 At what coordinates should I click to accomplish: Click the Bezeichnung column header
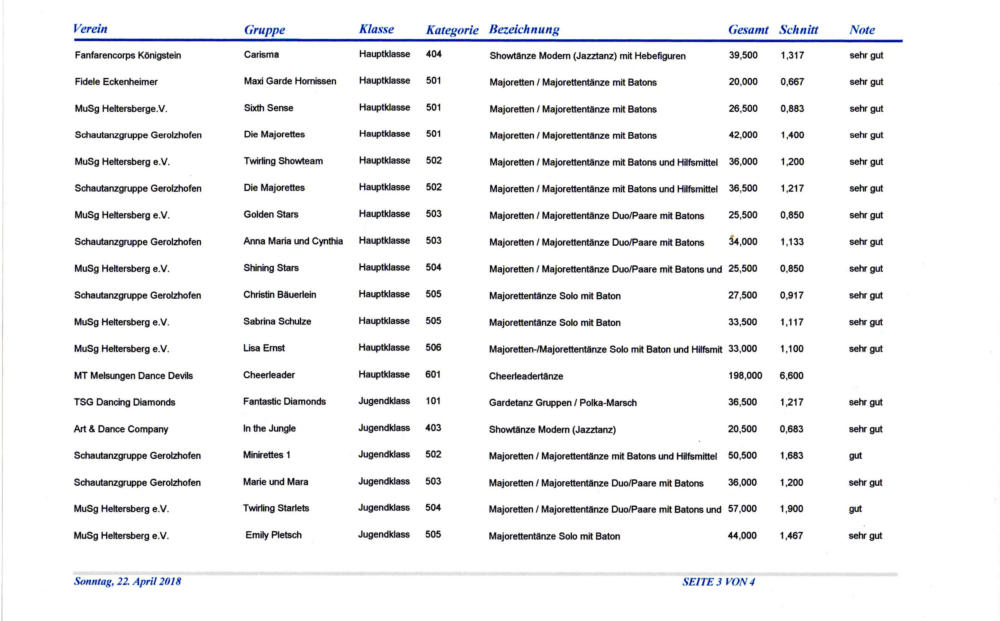(x=524, y=29)
